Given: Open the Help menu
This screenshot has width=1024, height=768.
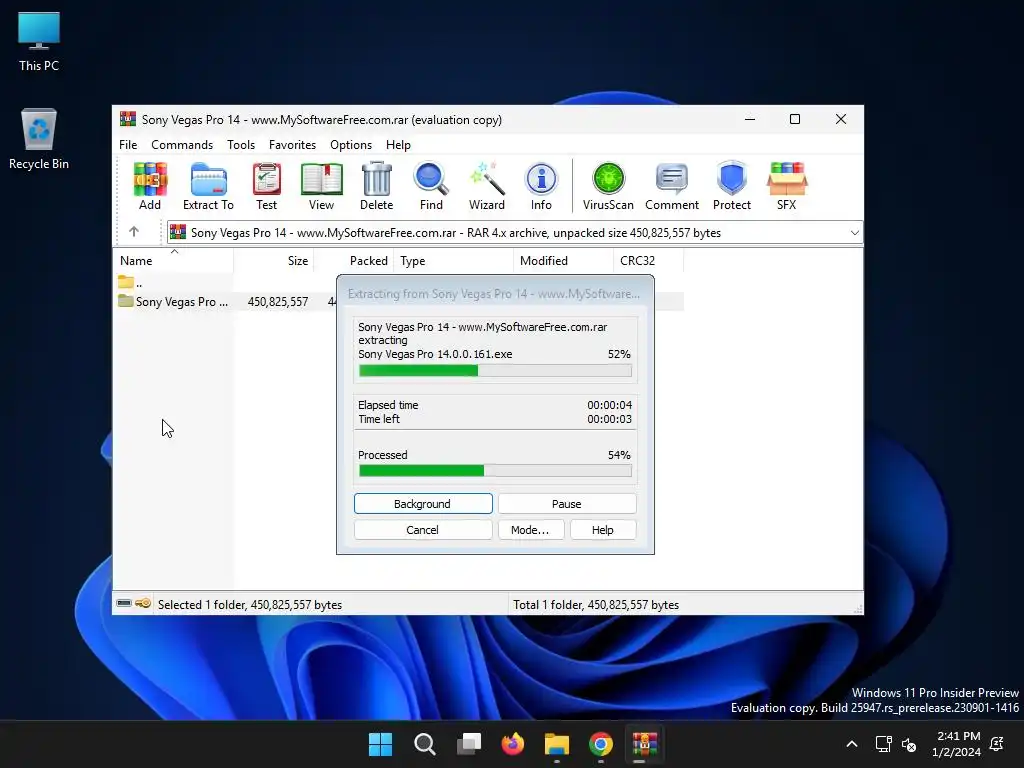Looking at the screenshot, I should pyautogui.click(x=398, y=145).
